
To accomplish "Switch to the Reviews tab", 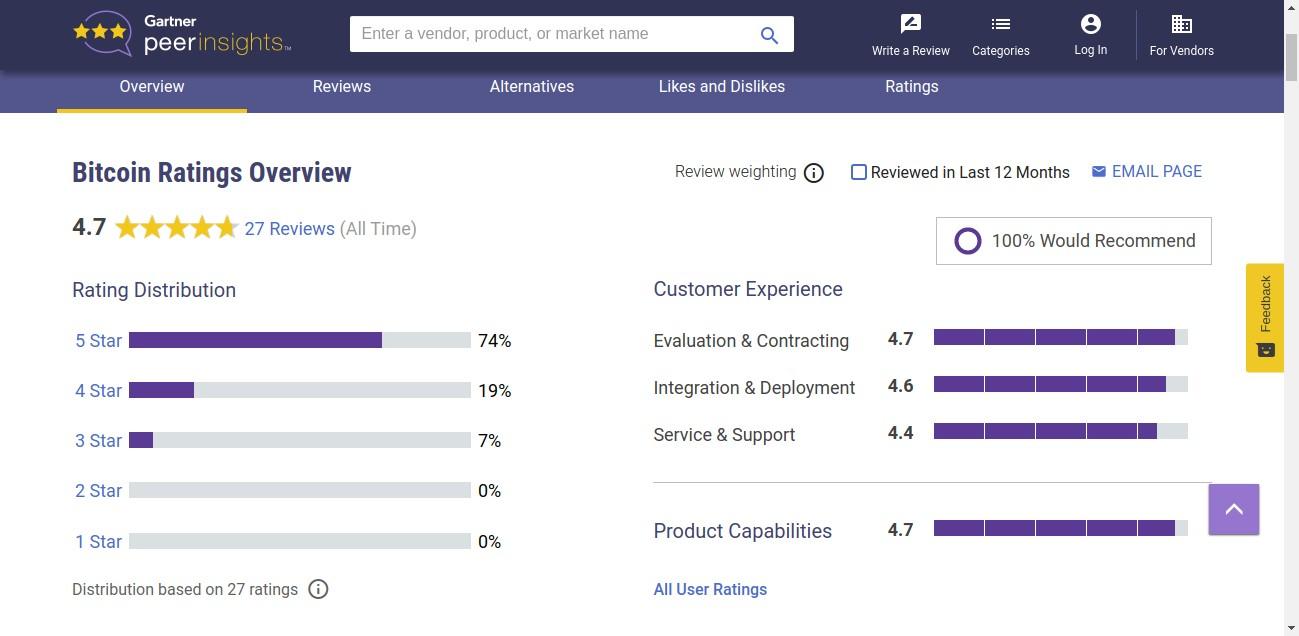I will coord(342,87).
